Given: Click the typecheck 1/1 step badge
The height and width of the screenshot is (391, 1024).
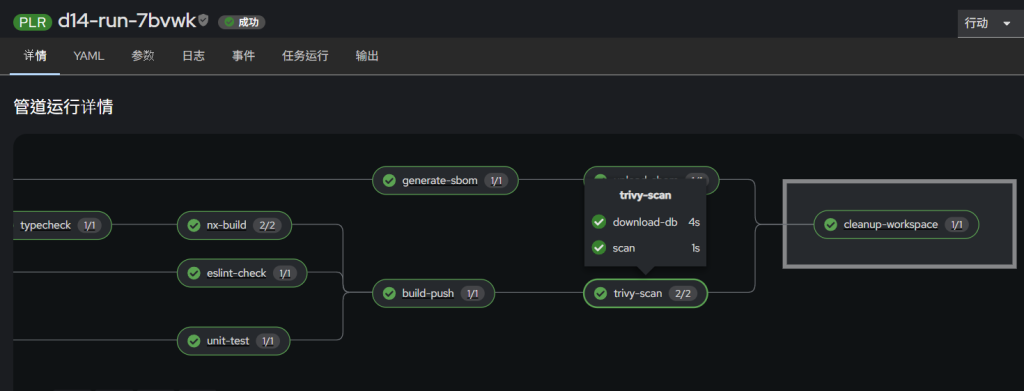Looking at the screenshot, I should click(89, 225).
